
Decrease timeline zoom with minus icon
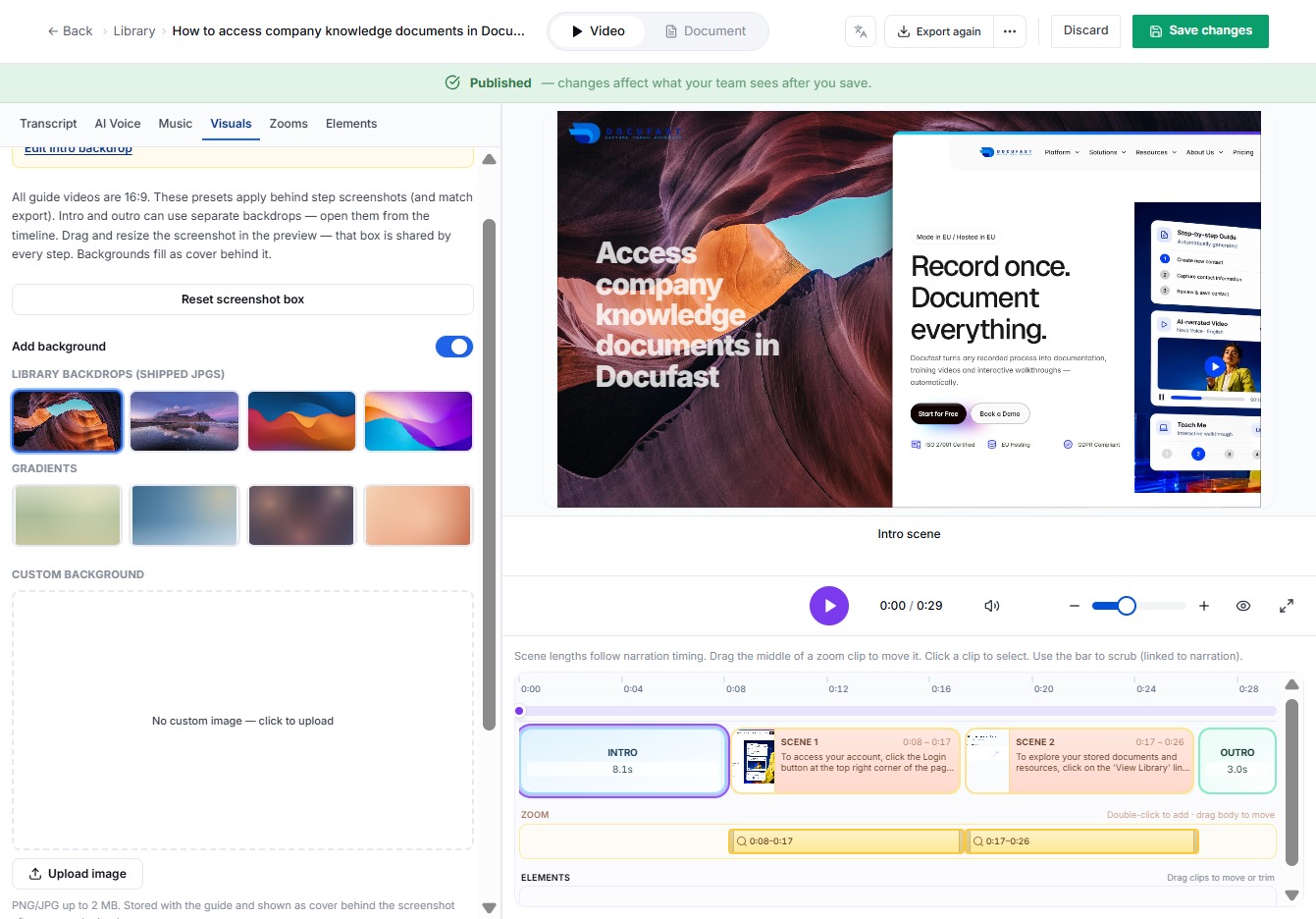(x=1075, y=606)
